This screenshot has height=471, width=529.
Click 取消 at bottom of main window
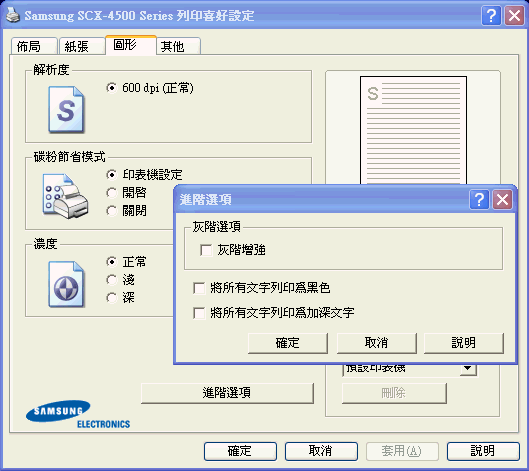click(321, 451)
